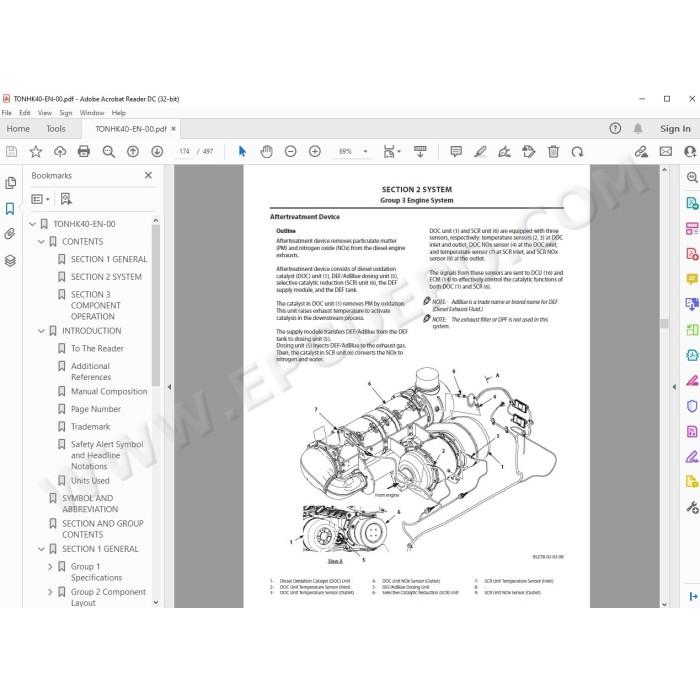The image size is (700, 700).
Task: Delete the page with the trash icon
Action: [x=553, y=152]
